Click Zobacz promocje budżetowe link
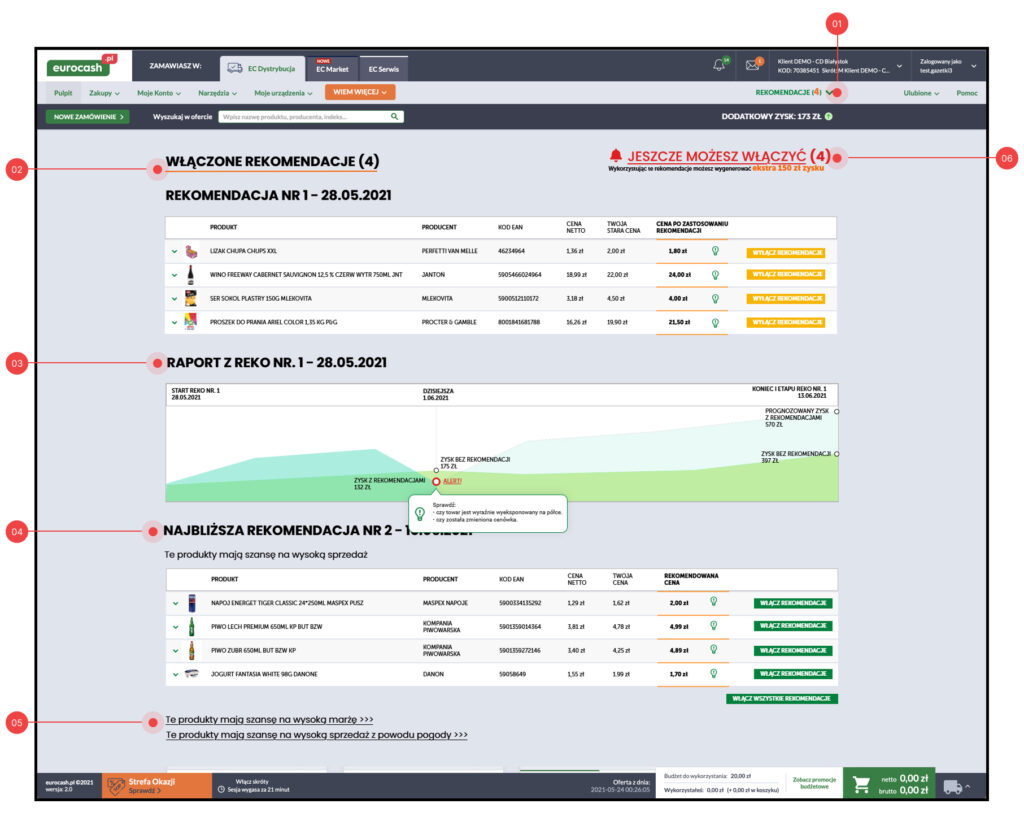The height and width of the screenshot is (830, 1024). click(814, 783)
